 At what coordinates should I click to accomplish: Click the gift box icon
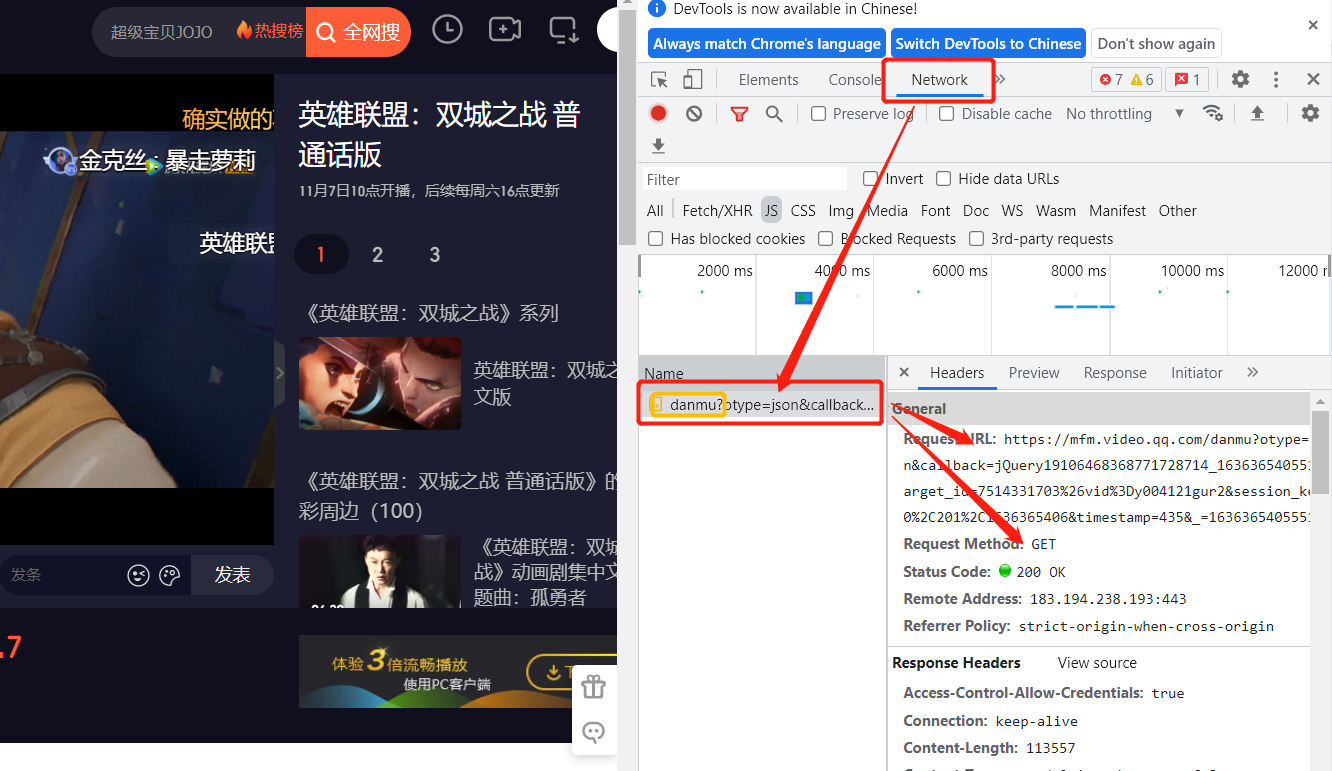click(594, 686)
